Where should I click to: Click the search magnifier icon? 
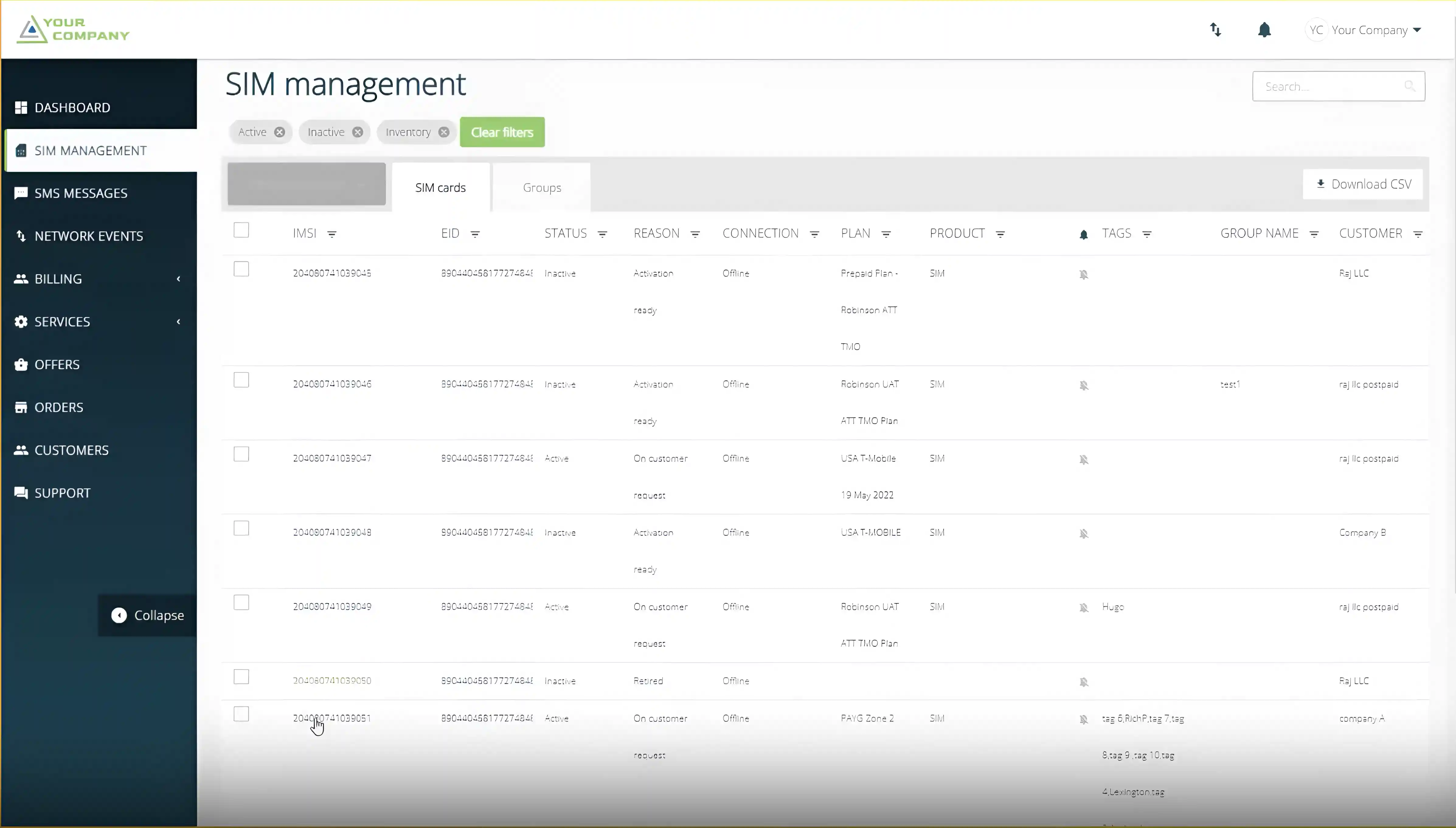tap(1409, 86)
